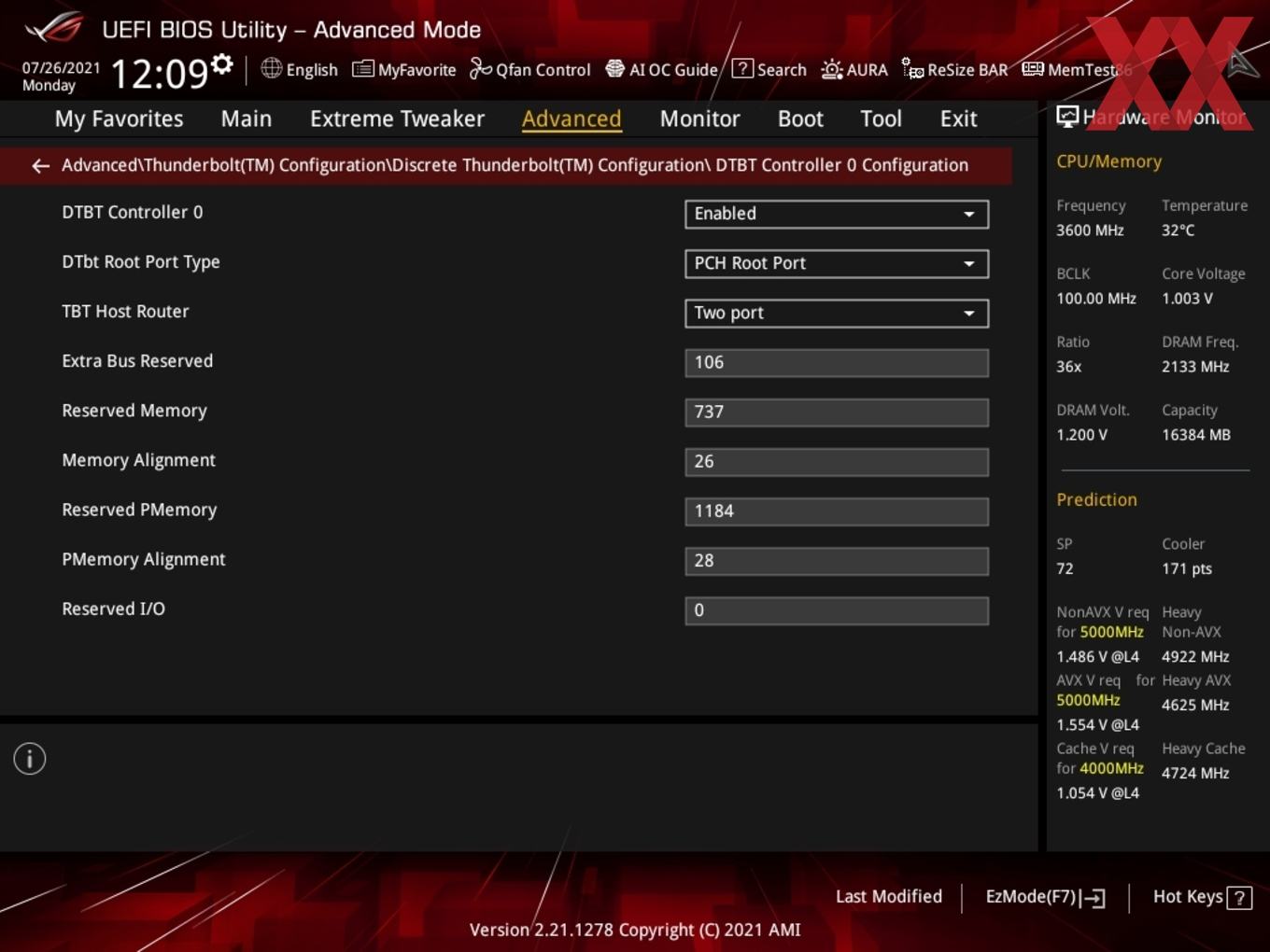Click the Memory Alignment label
This screenshot has height=952, width=1270.
138,460
